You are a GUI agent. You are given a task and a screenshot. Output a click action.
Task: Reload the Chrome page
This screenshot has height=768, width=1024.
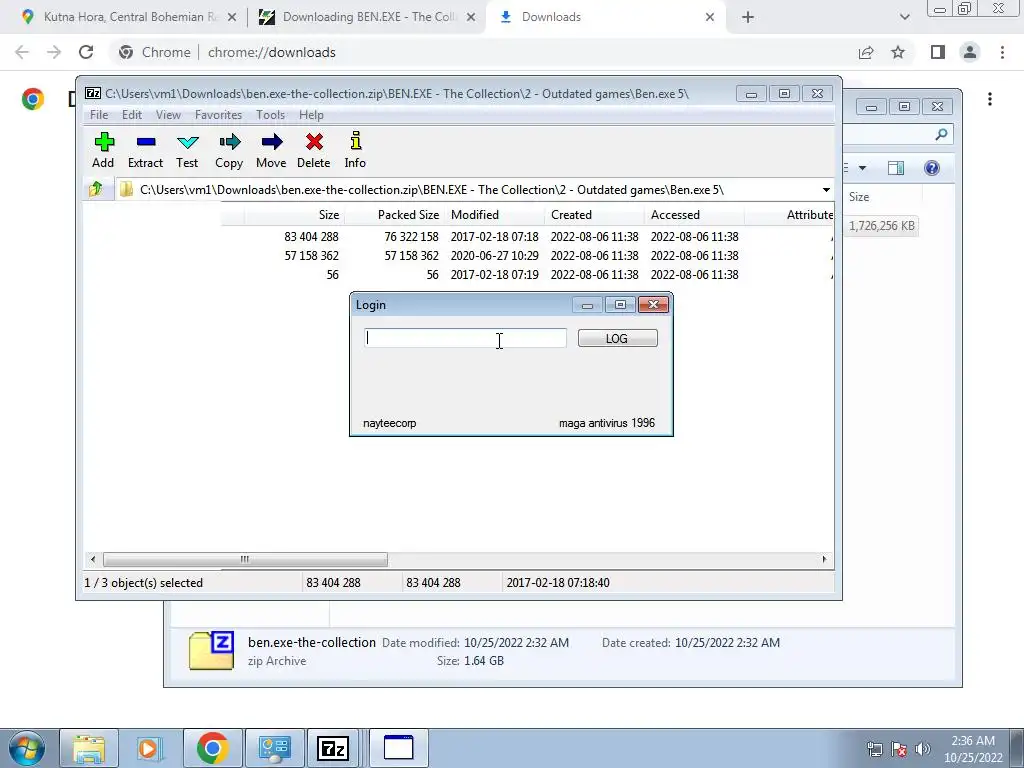click(86, 52)
